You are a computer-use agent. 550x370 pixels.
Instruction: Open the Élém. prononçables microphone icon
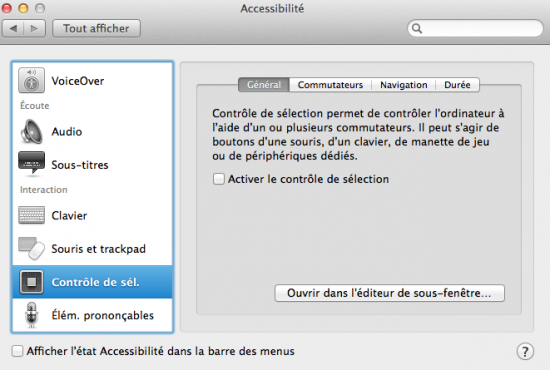[32, 315]
